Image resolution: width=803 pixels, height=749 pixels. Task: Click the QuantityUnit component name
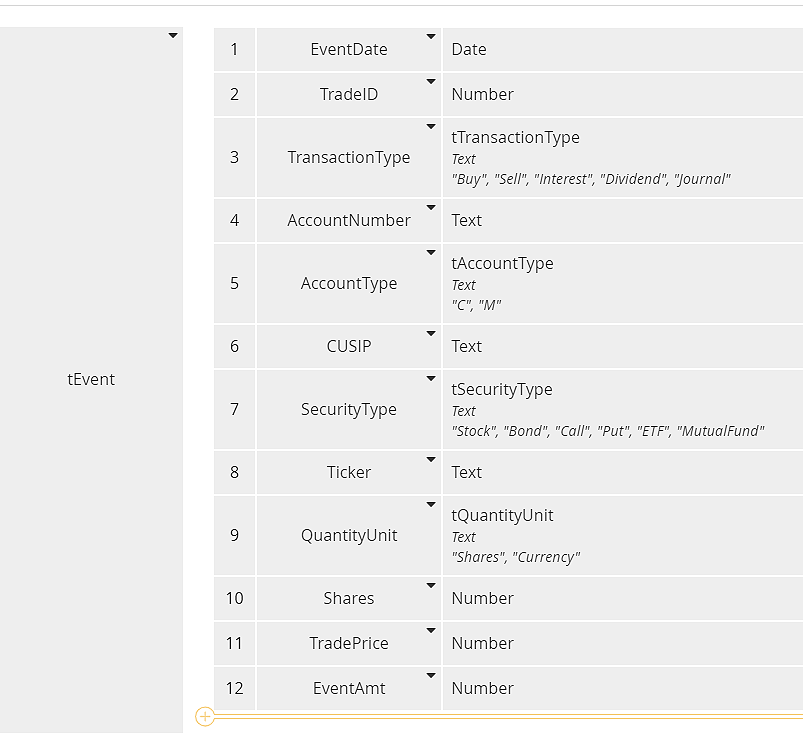tap(348, 535)
